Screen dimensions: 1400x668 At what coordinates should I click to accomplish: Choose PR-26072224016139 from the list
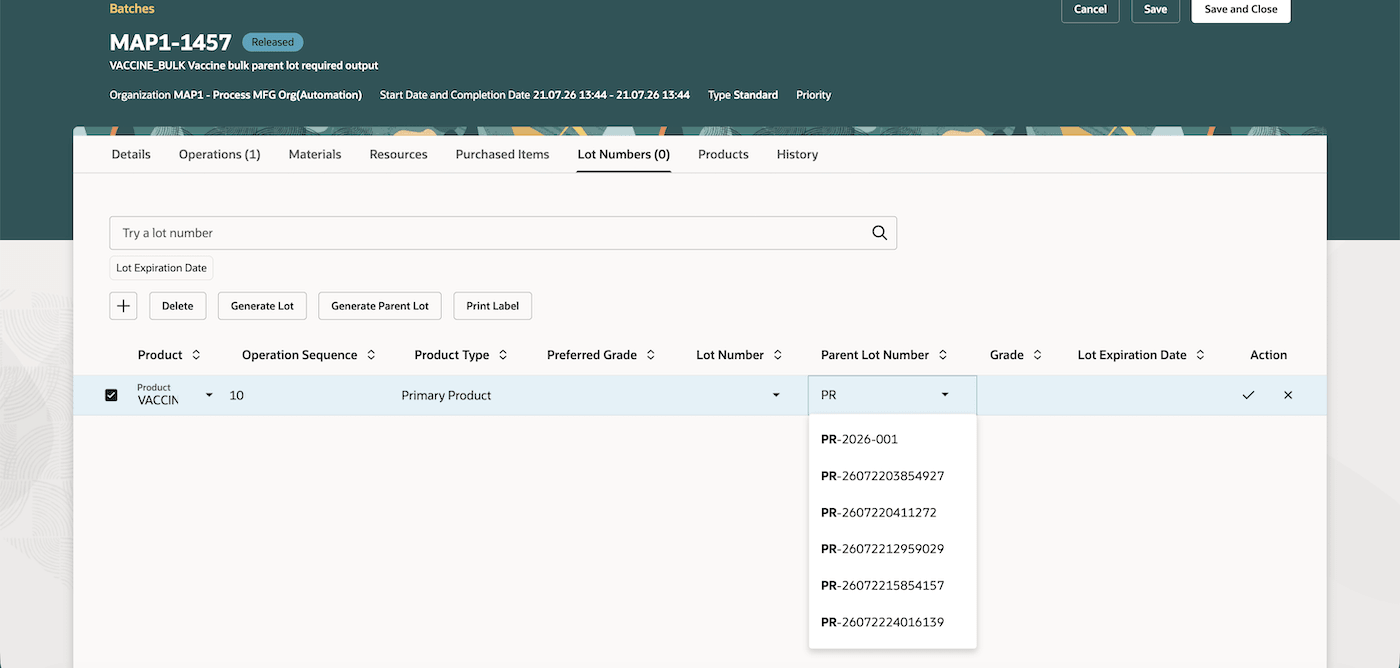892,622
